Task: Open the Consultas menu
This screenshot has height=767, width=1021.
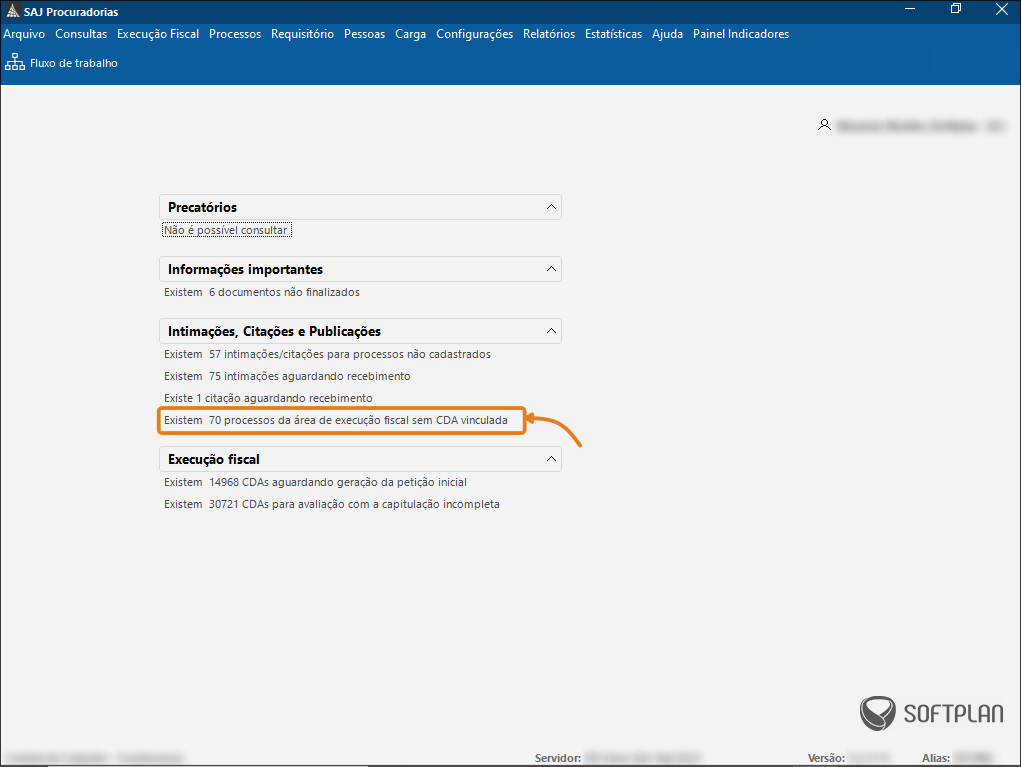Action: coord(81,34)
